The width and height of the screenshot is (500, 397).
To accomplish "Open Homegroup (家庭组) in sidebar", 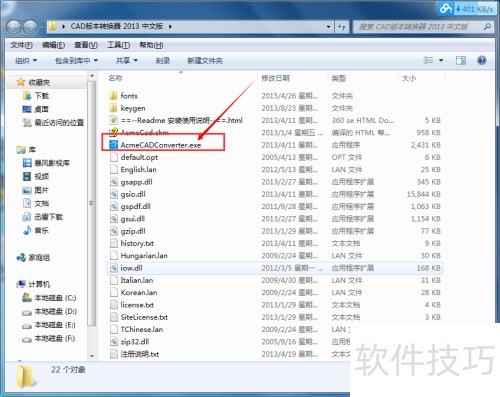I will (33, 257).
